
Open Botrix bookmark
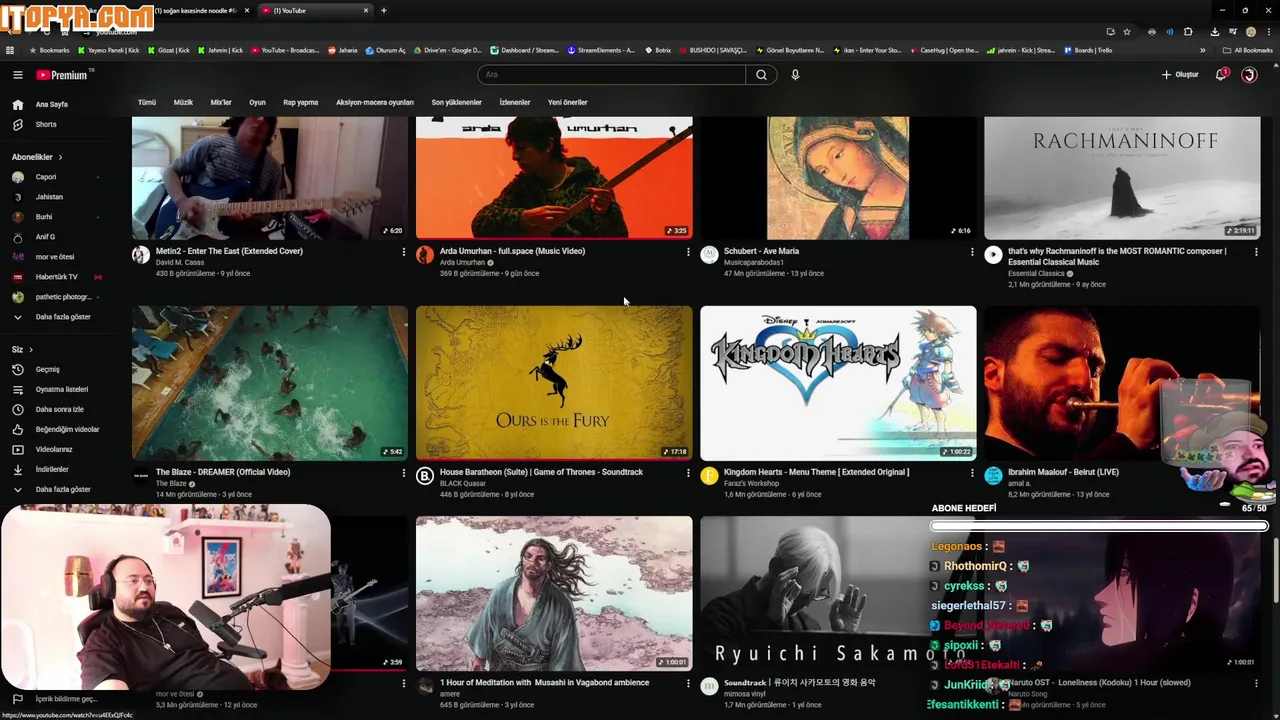pos(658,50)
